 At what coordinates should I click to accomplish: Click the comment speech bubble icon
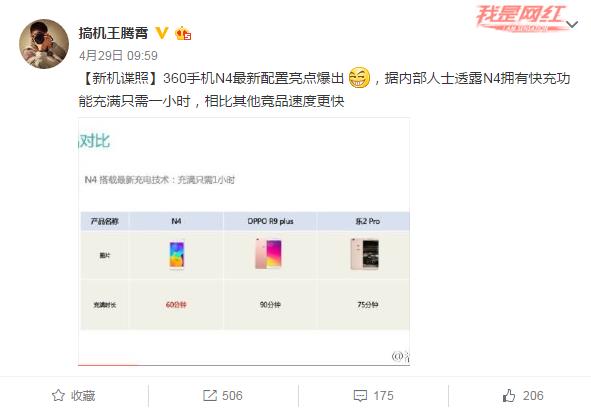360,396
